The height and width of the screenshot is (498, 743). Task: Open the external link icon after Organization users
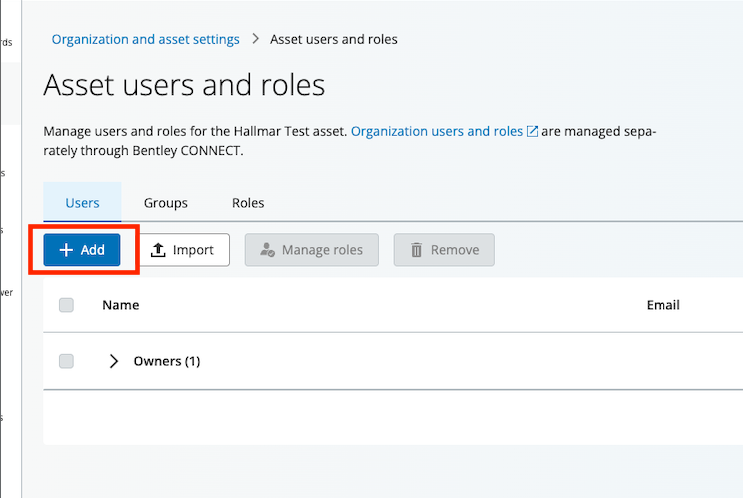[533, 132]
